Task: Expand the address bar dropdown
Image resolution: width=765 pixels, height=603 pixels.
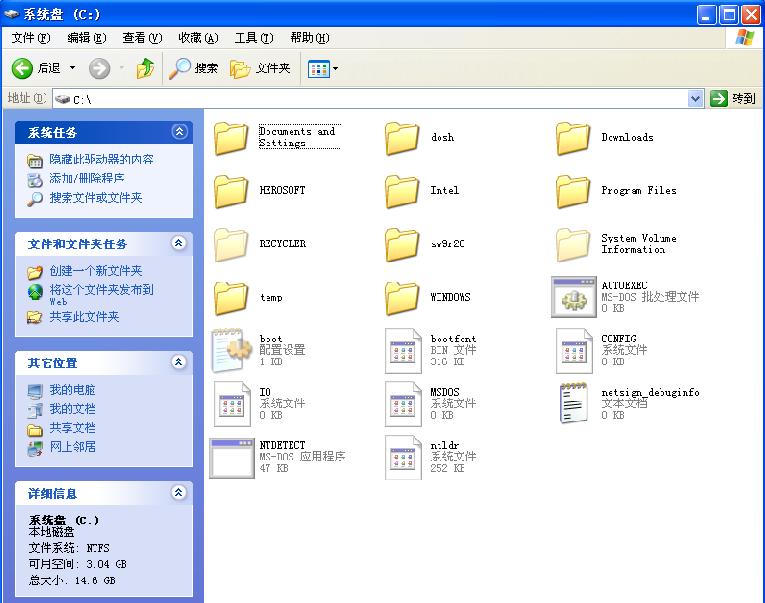Action: [695, 99]
